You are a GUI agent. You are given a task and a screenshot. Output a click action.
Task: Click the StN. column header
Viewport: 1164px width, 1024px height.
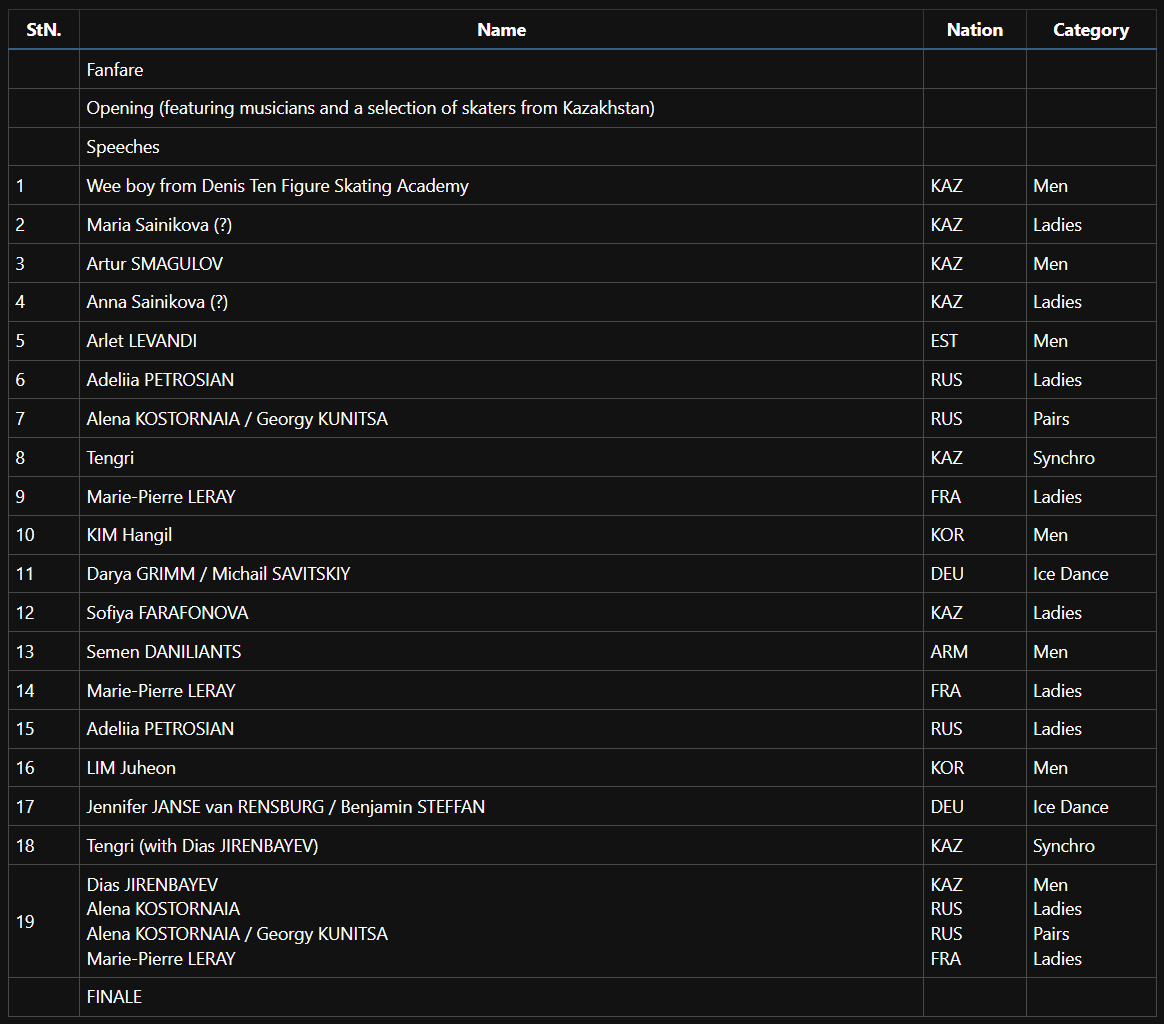[x=44, y=30]
